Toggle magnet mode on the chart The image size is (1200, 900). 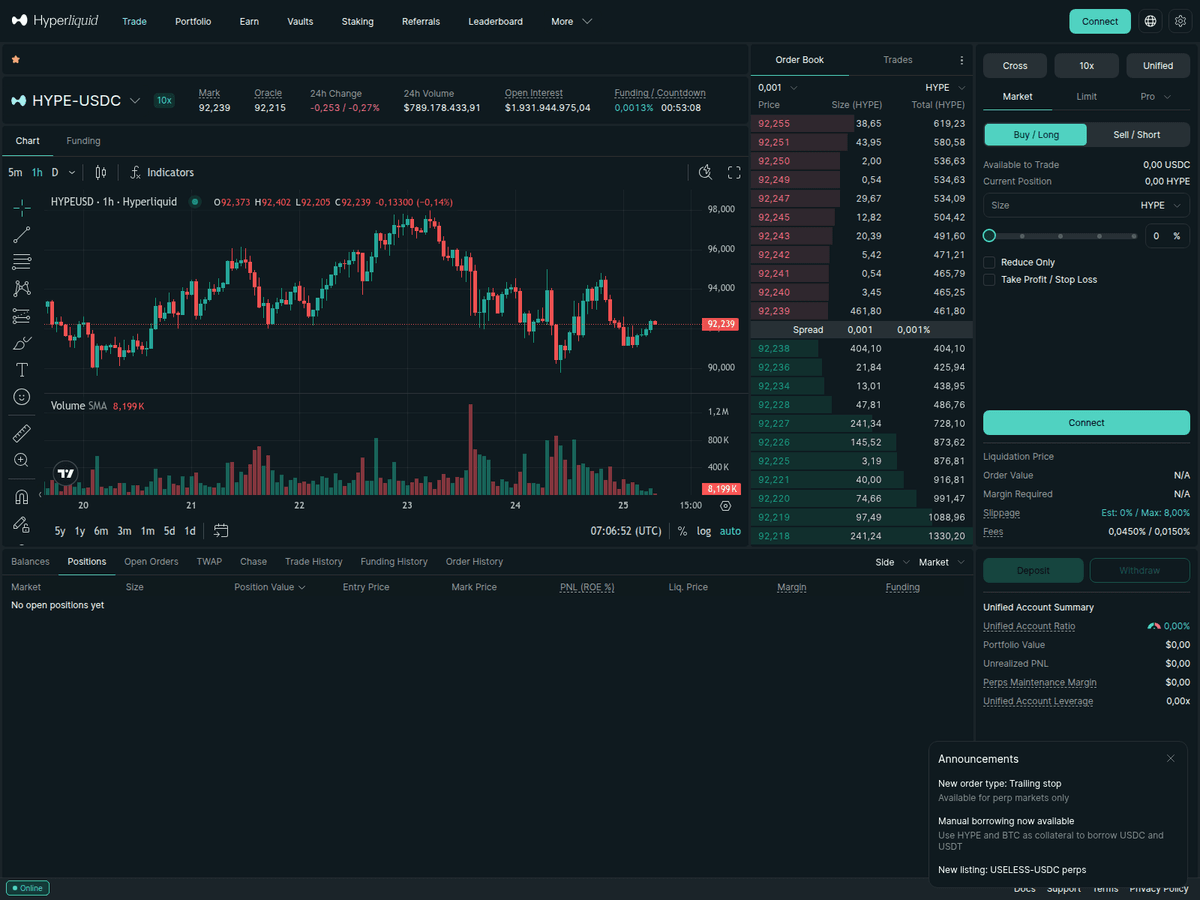pos(21,497)
